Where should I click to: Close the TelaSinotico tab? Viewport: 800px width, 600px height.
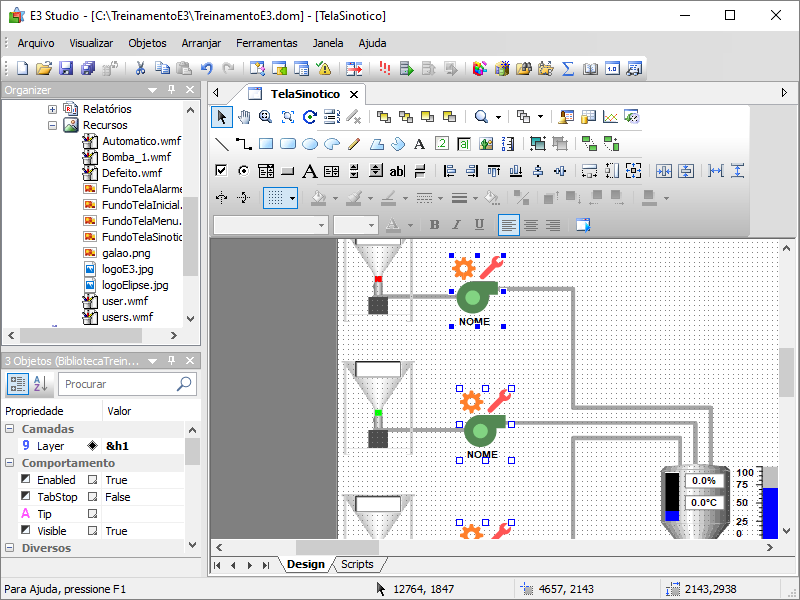tap(354, 94)
